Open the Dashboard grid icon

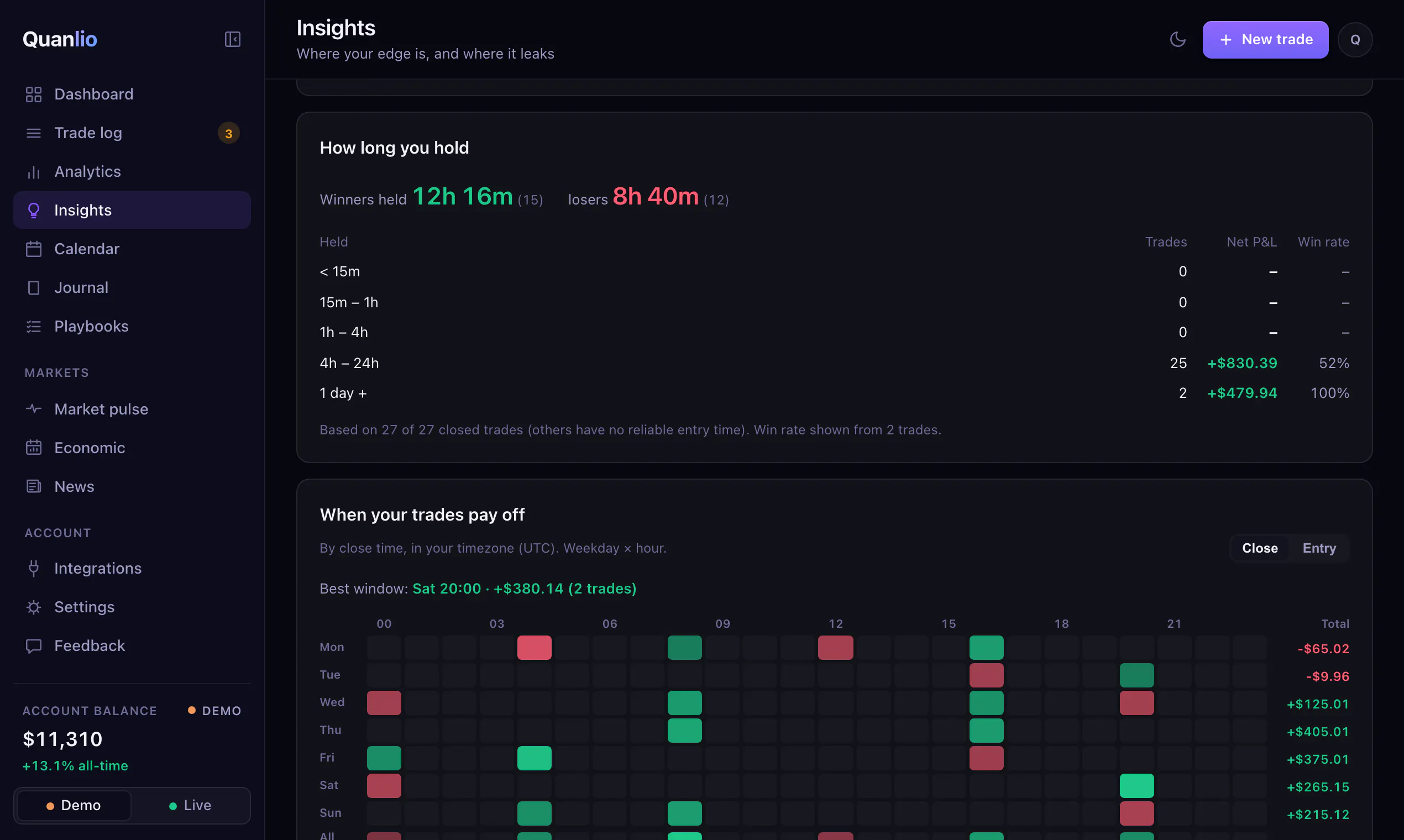[x=33, y=94]
